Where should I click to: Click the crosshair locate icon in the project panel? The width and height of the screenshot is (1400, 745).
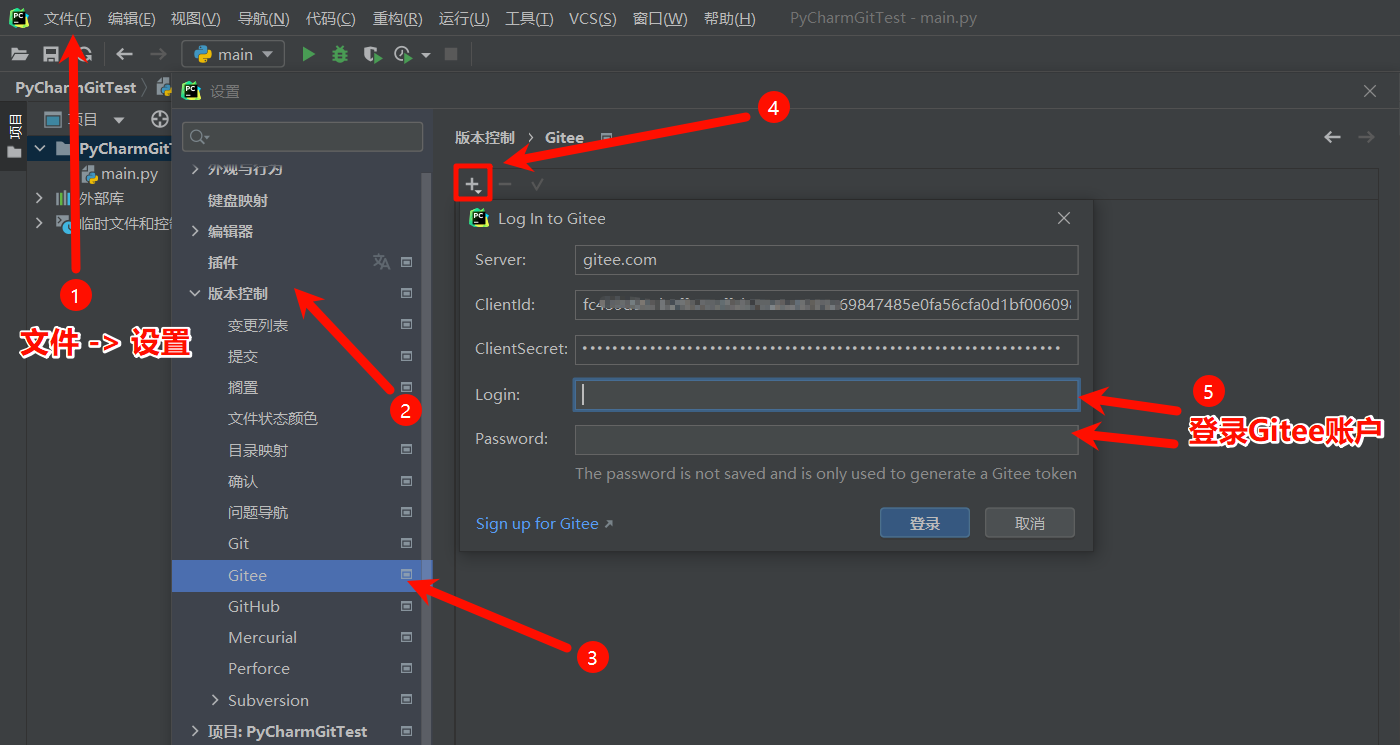pyautogui.click(x=159, y=120)
